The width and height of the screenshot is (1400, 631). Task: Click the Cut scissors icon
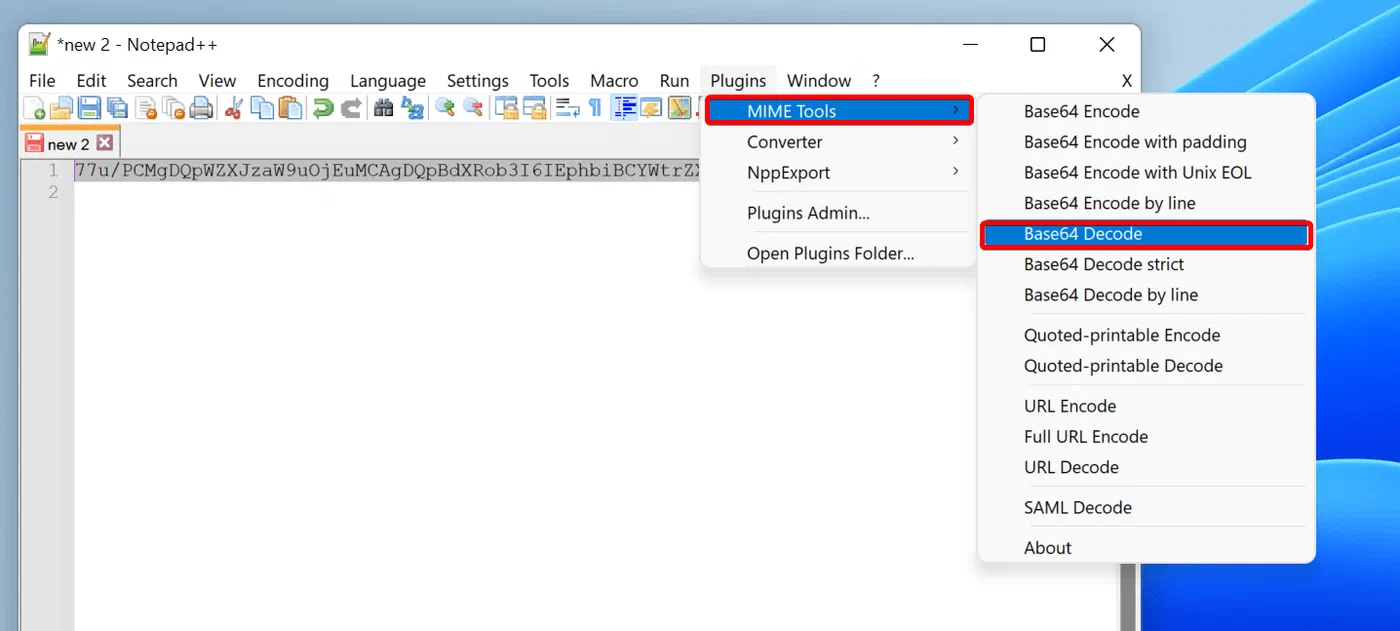(x=233, y=108)
